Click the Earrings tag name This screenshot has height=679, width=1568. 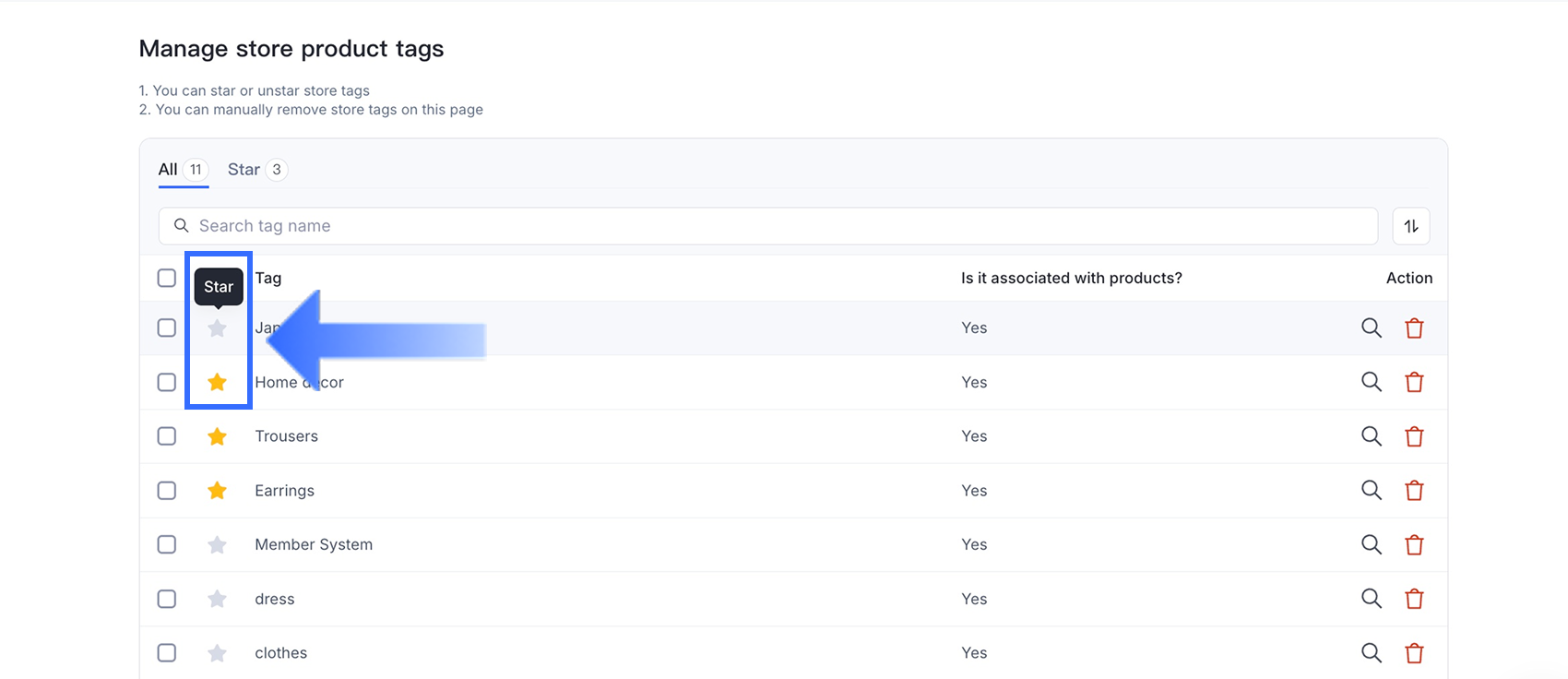click(284, 491)
